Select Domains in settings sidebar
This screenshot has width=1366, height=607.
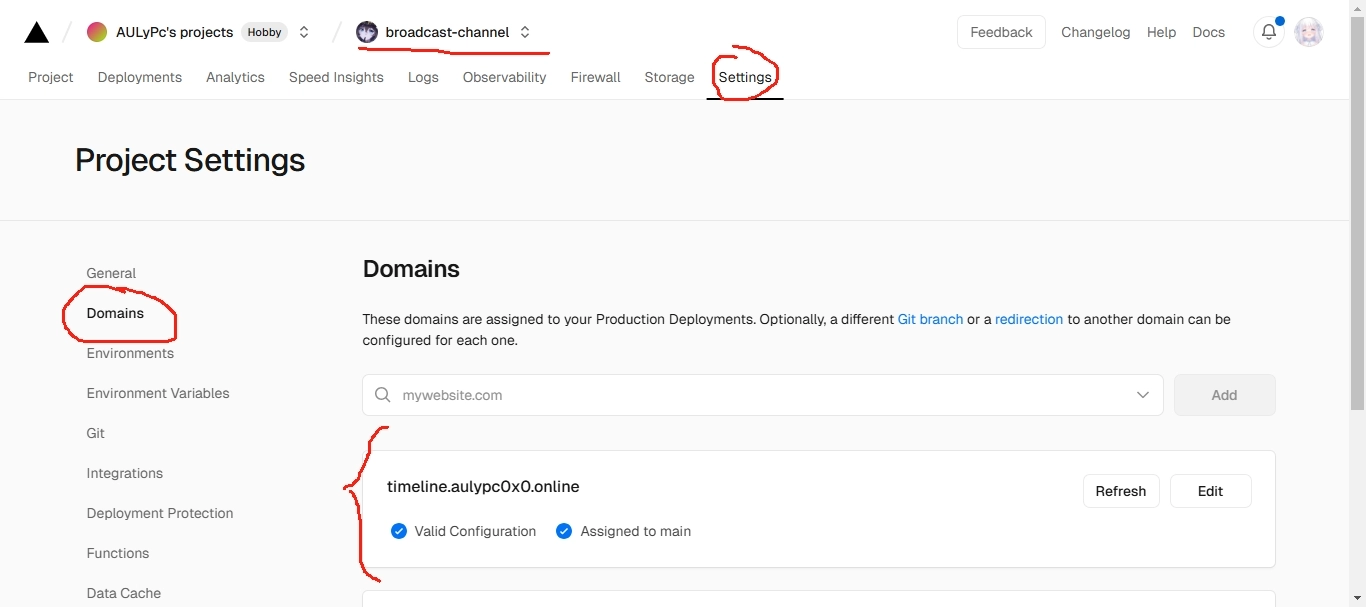pos(115,313)
